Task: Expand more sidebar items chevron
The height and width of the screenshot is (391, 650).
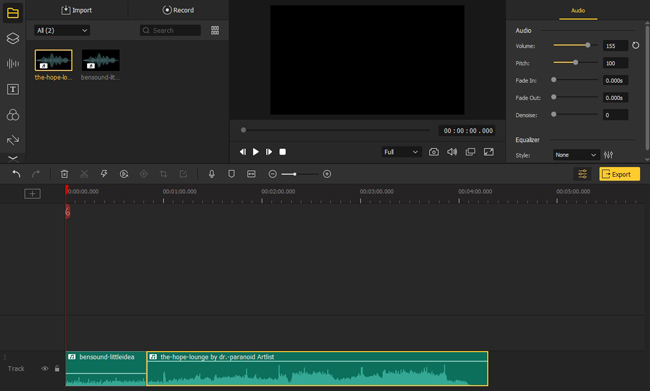Action: pyautogui.click(x=13, y=158)
